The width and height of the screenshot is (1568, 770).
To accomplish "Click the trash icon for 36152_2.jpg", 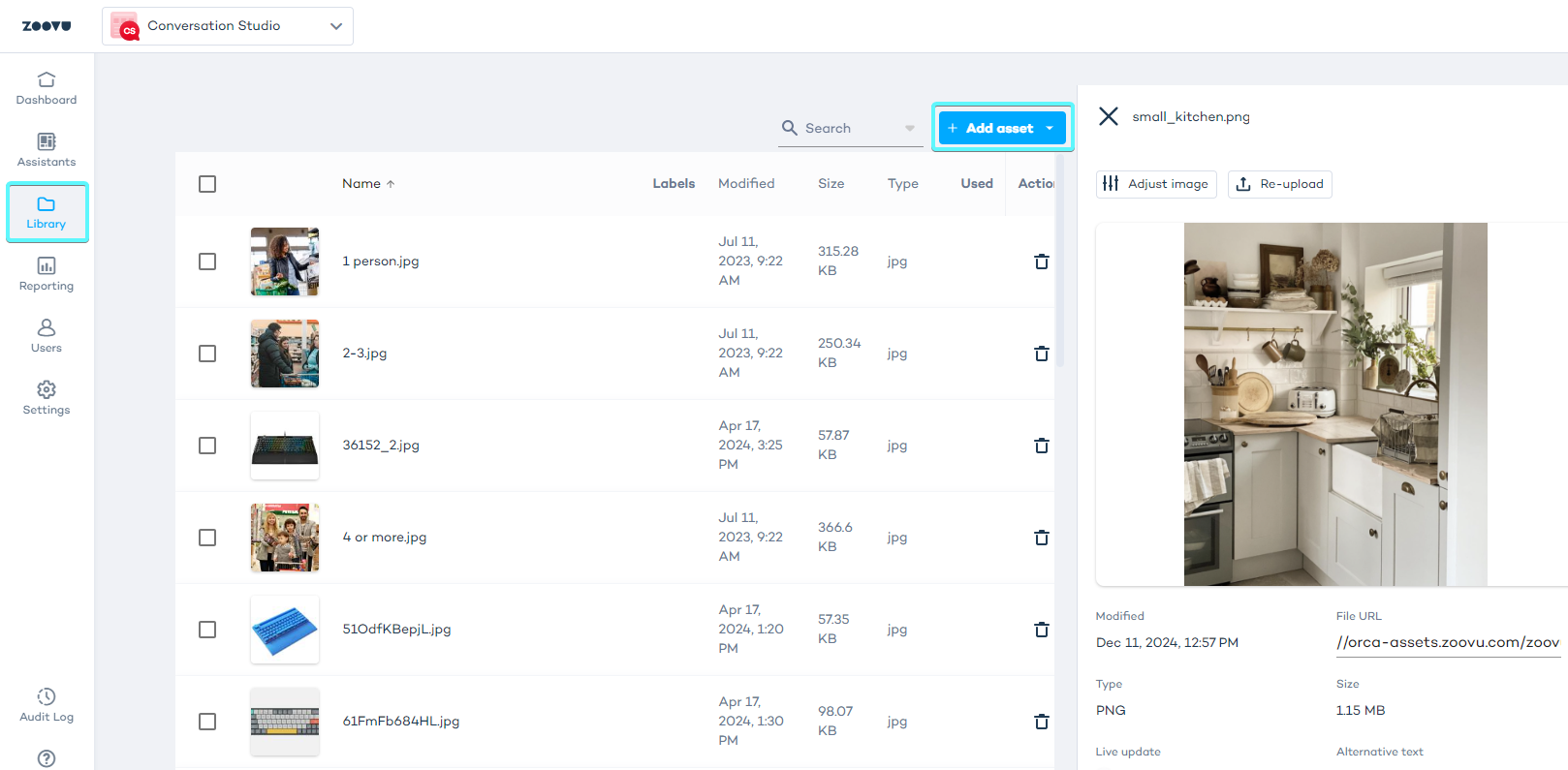I will click(x=1042, y=446).
